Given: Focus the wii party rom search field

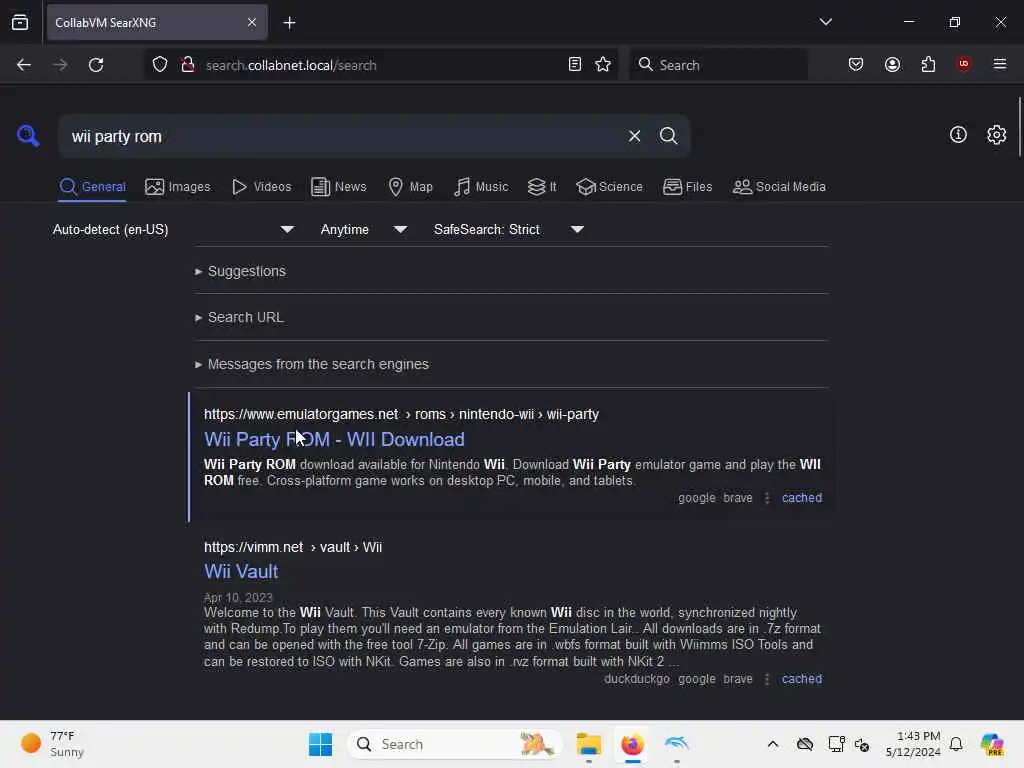Looking at the screenshot, I should (343, 136).
